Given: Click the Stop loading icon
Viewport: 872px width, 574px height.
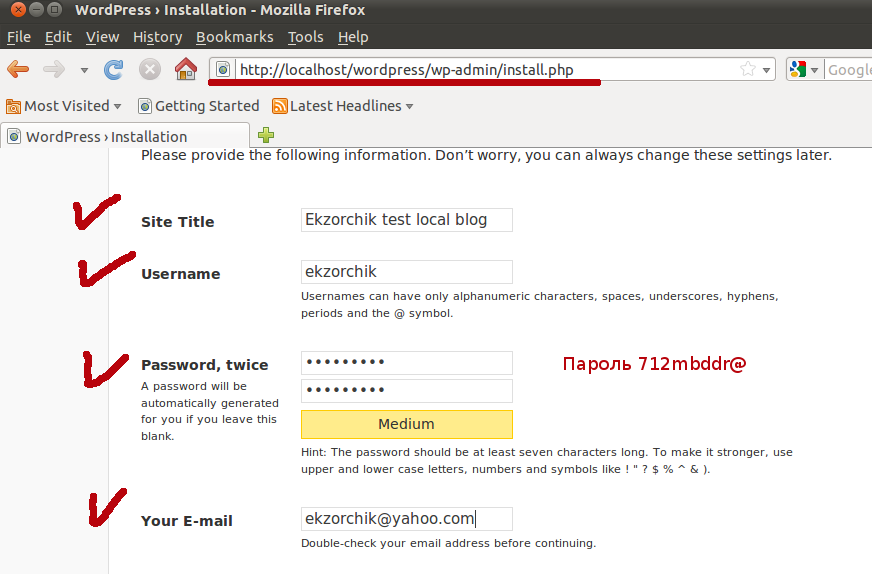Looking at the screenshot, I should (150, 70).
